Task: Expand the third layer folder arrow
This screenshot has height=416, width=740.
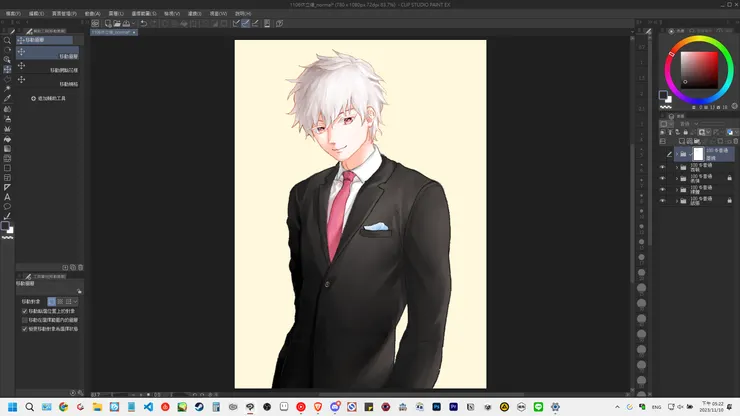Action: click(677, 178)
